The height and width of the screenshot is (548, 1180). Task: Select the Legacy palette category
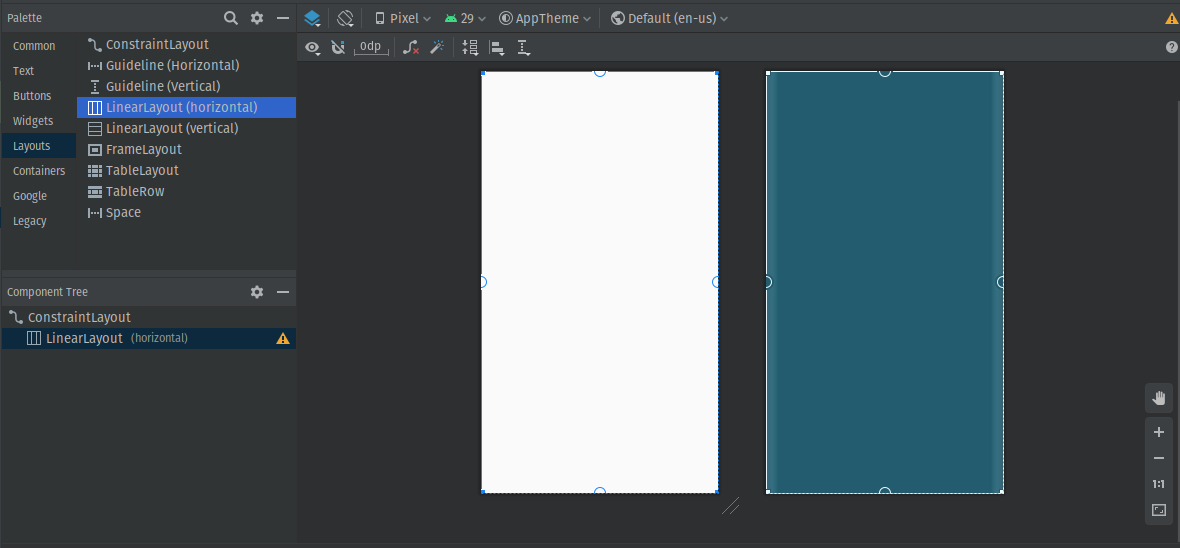coord(39,221)
